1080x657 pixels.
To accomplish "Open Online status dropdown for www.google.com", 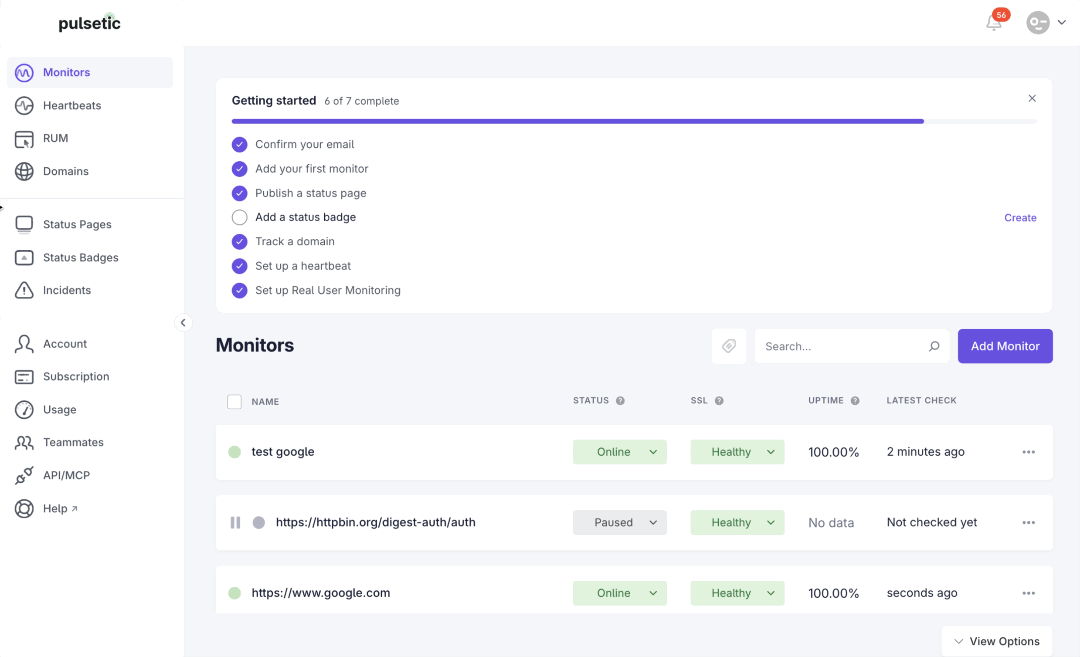I will (x=620, y=593).
